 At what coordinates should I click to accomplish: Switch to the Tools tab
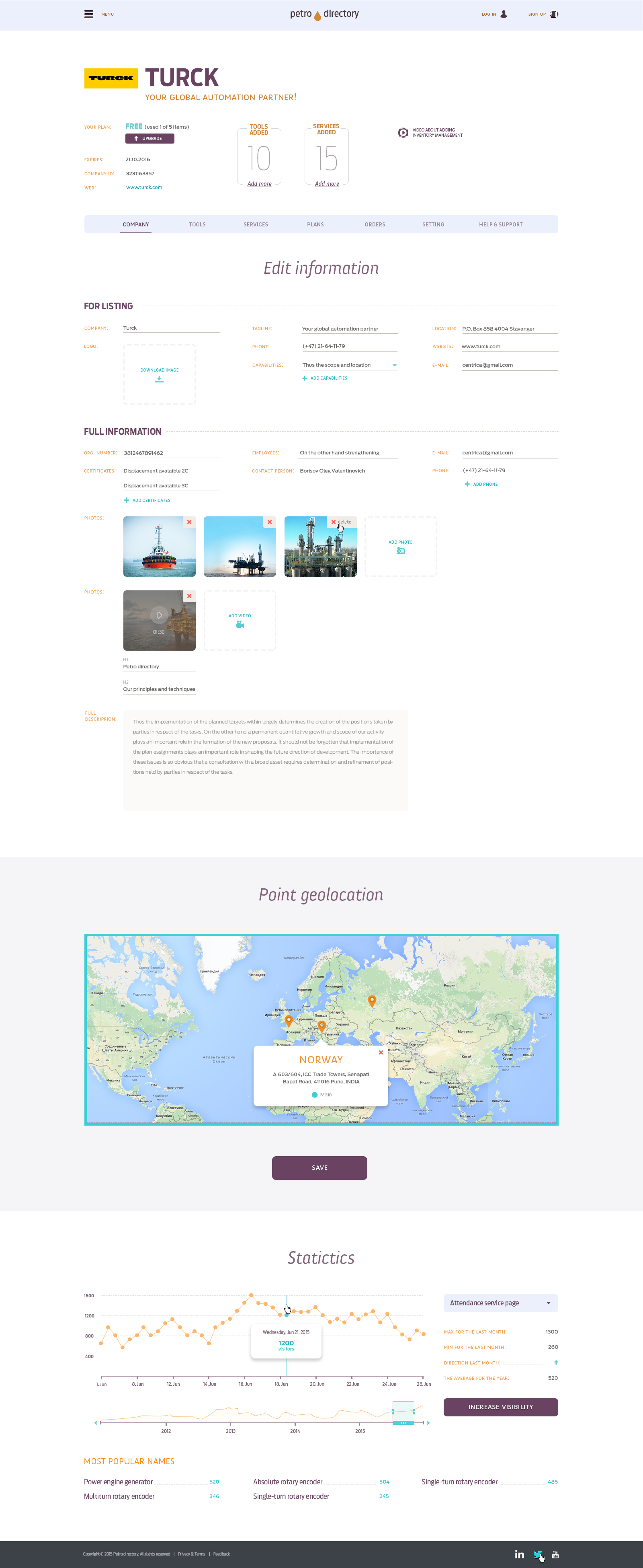coord(197,225)
